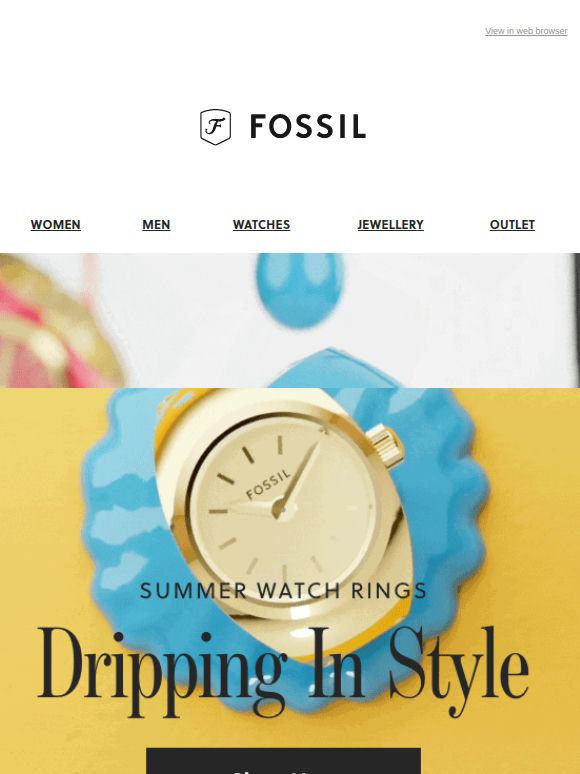Go to the MEN section
The height and width of the screenshot is (774, 580).
(x=156, y=225)
